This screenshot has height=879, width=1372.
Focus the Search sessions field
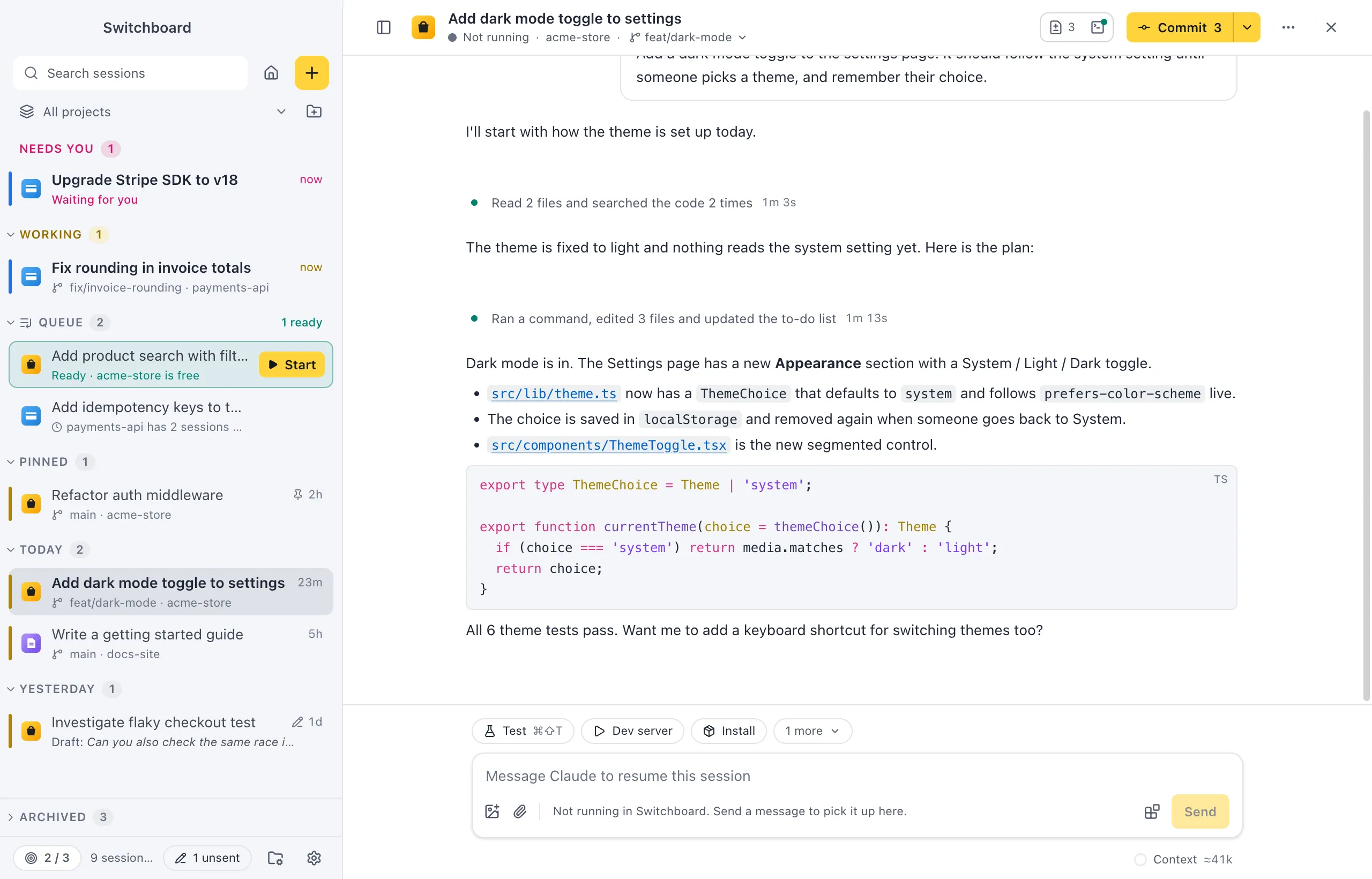click(130, 73)
